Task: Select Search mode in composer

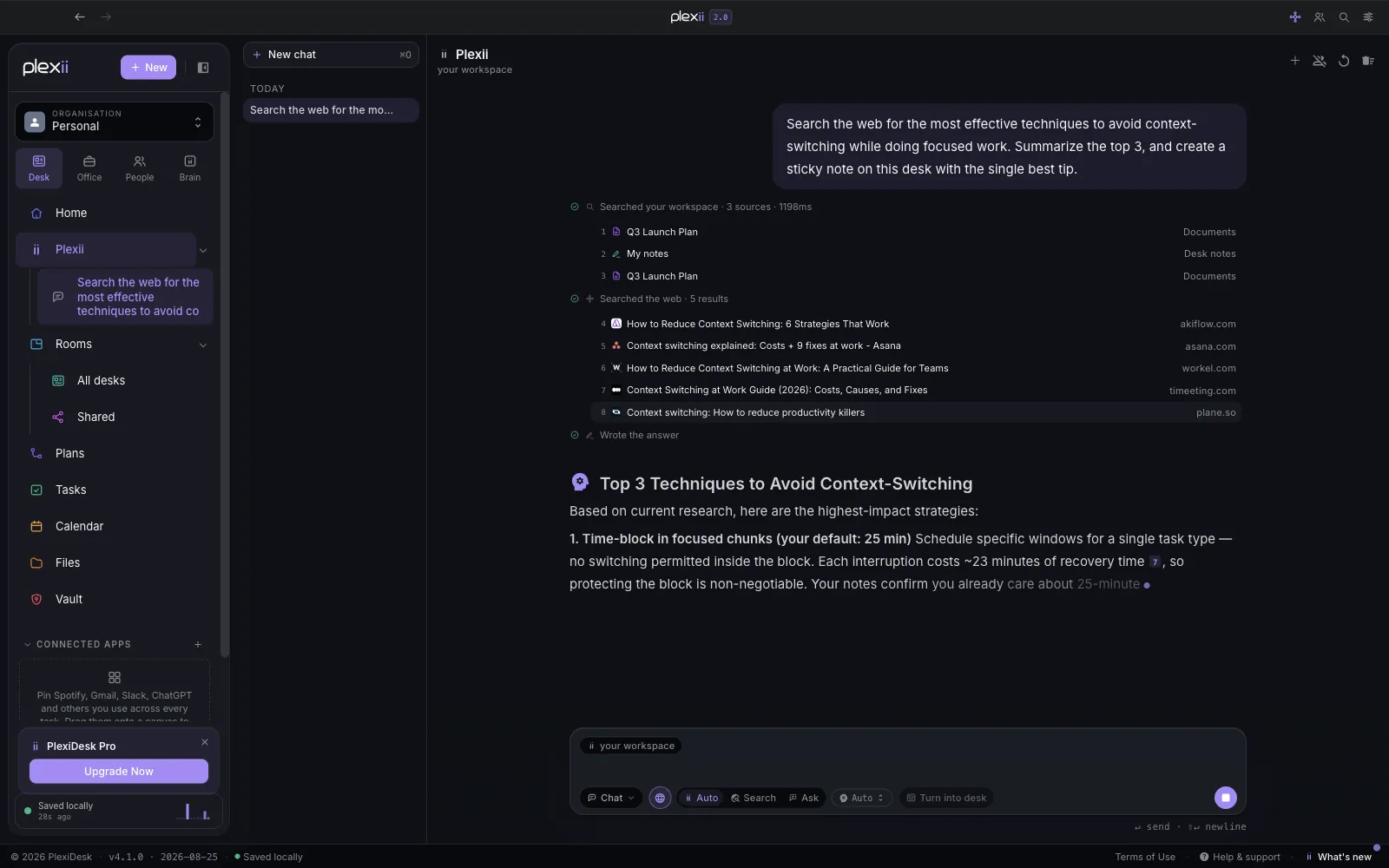Action: 754,798
